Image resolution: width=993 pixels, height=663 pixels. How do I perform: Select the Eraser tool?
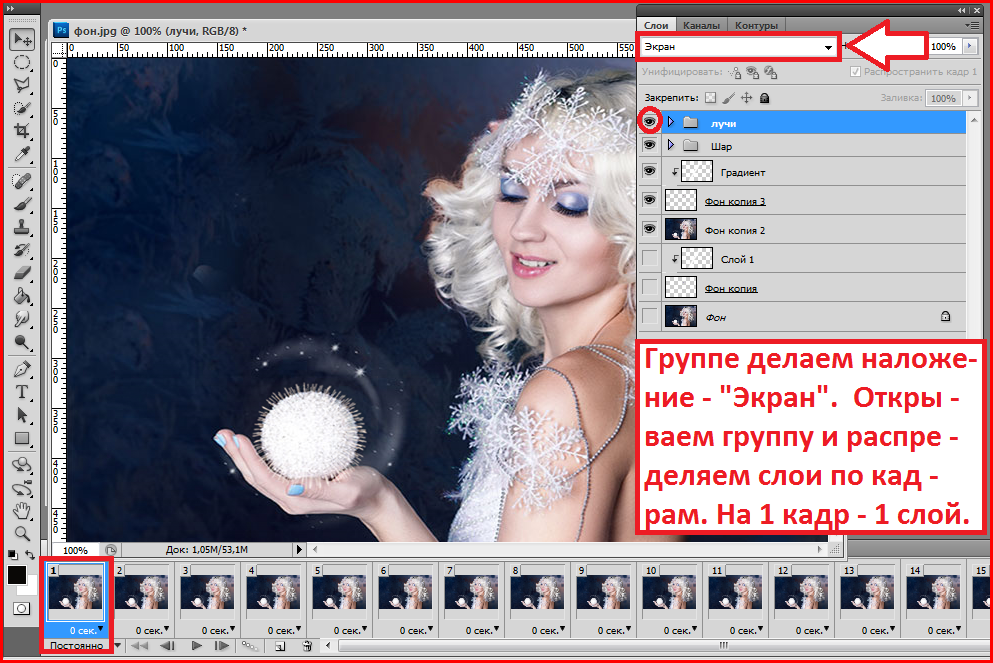[x=22, y=273]
